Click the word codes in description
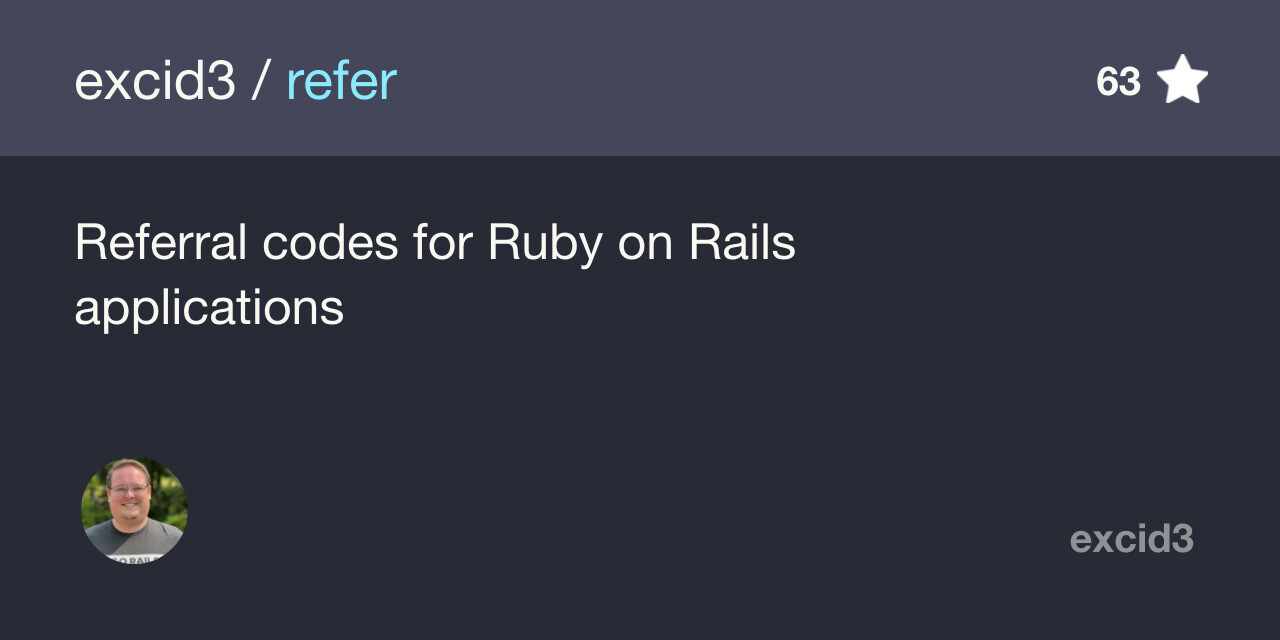 point(331,242)
